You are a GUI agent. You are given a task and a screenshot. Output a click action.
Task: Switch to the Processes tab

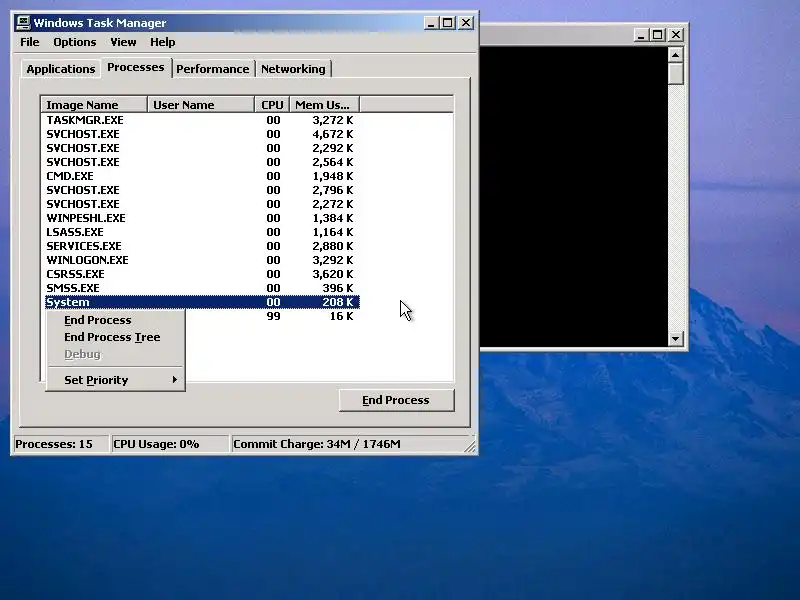pos(136,67)
